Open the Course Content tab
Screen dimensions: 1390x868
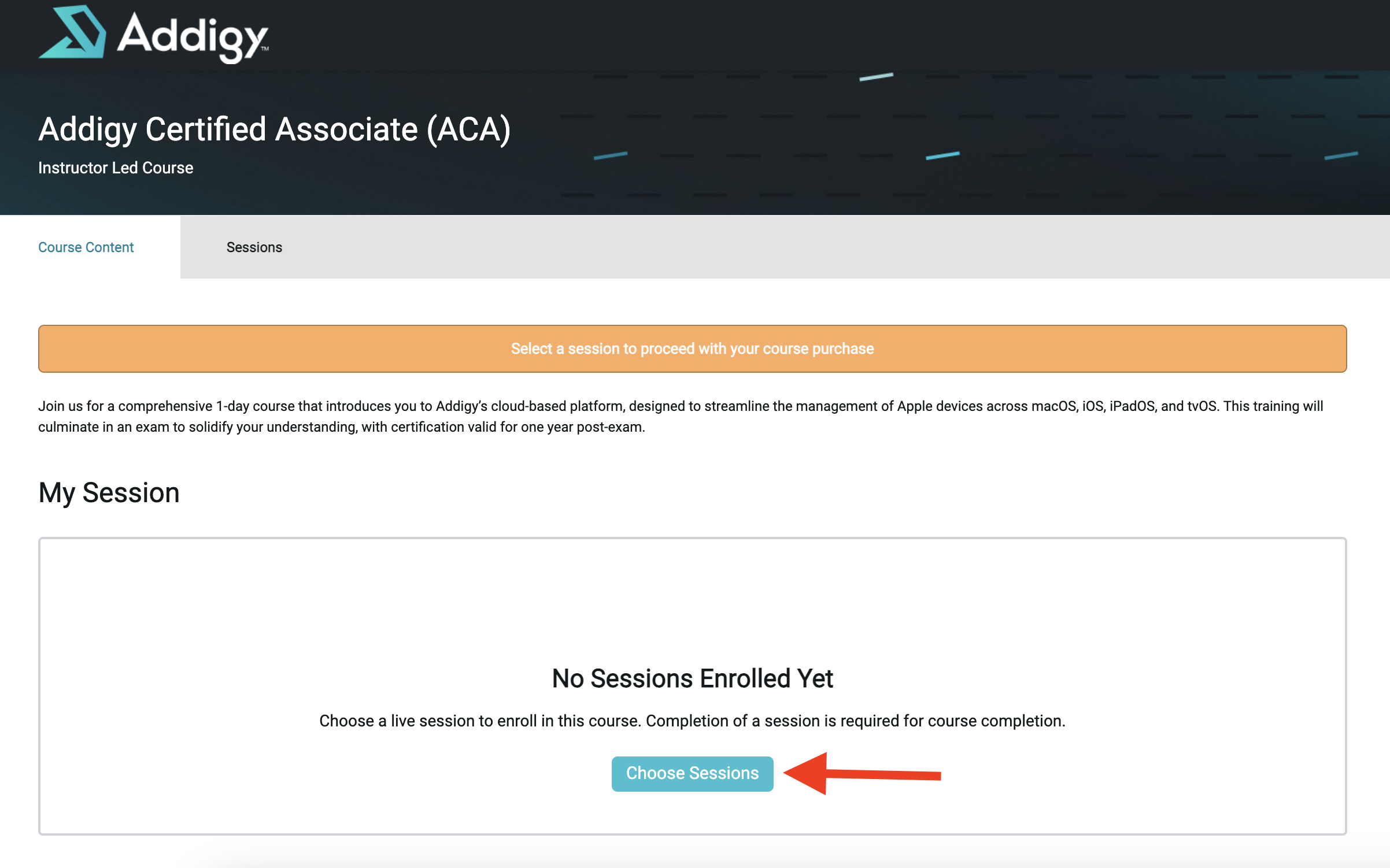(x=86, y=247)
